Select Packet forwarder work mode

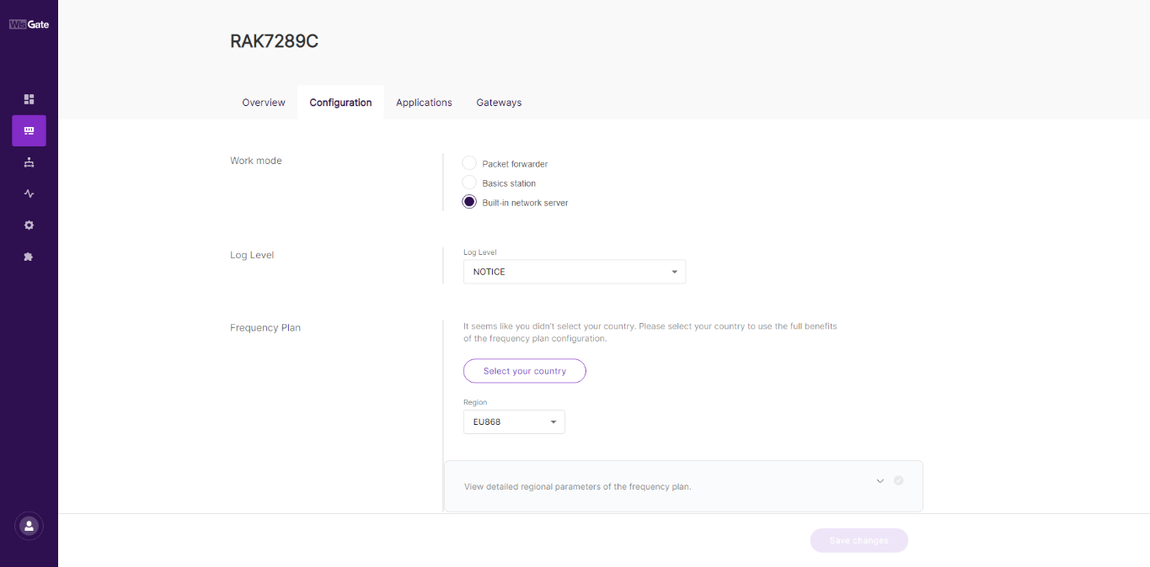[x=469, y=163]
